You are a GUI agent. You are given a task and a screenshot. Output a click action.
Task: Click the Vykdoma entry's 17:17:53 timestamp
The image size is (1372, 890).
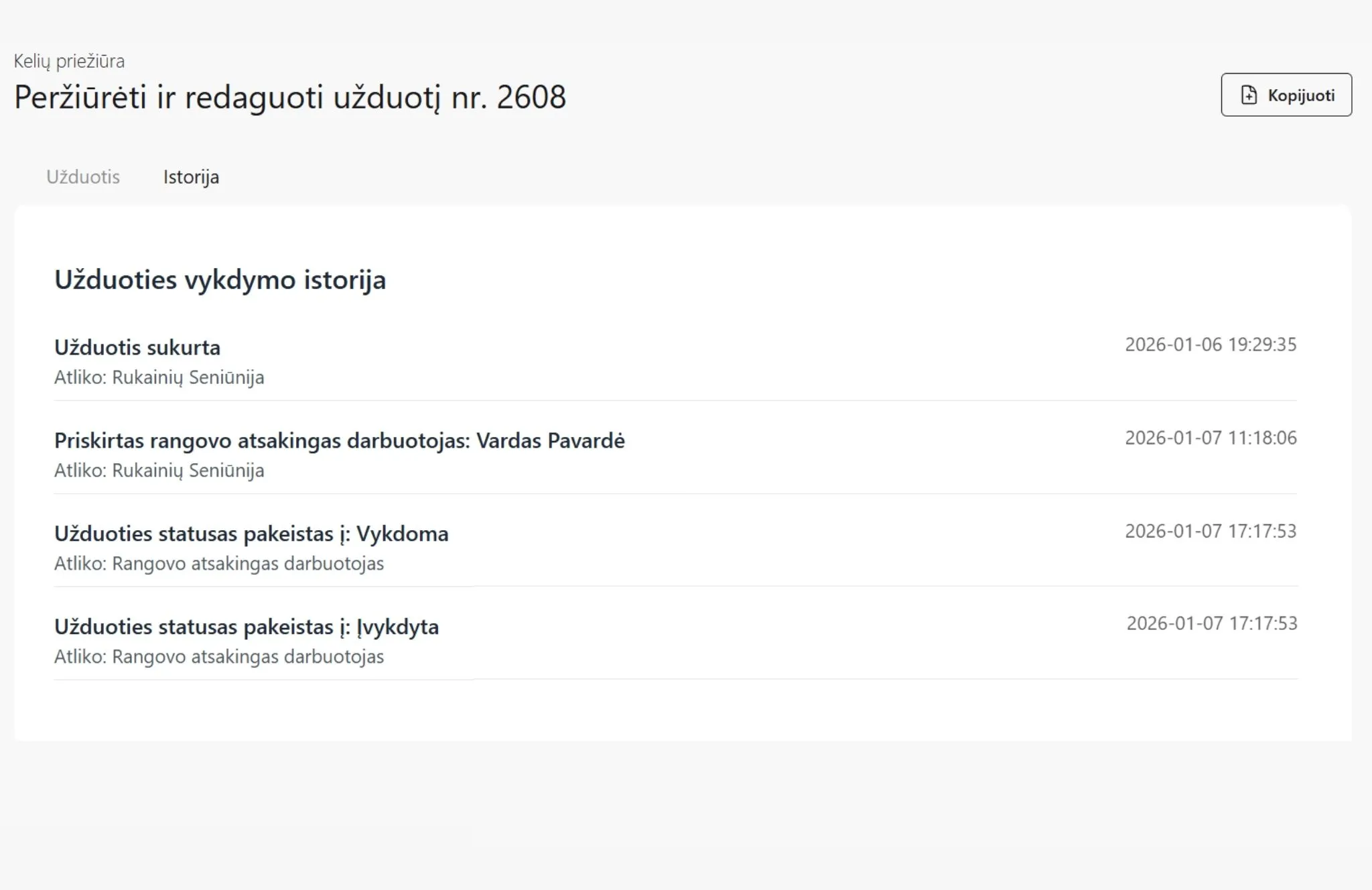[x=1211, y=531]
